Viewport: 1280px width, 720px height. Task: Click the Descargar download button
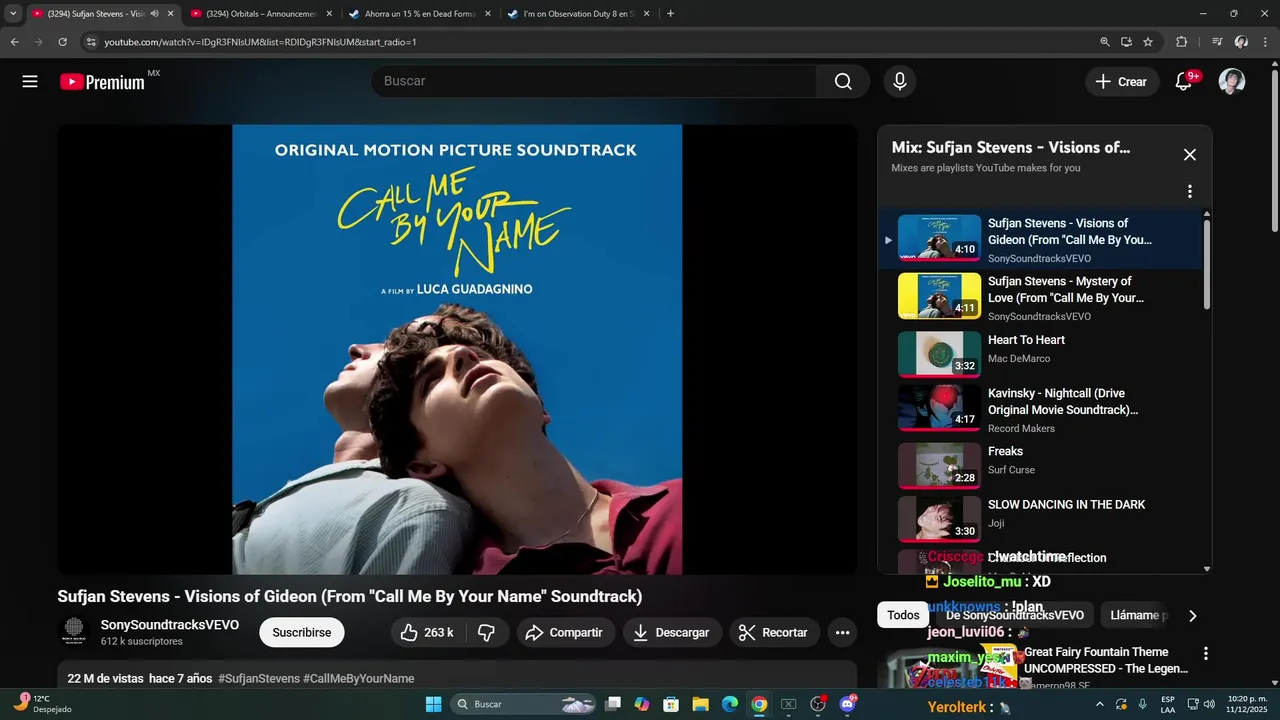tap(672, 632)
